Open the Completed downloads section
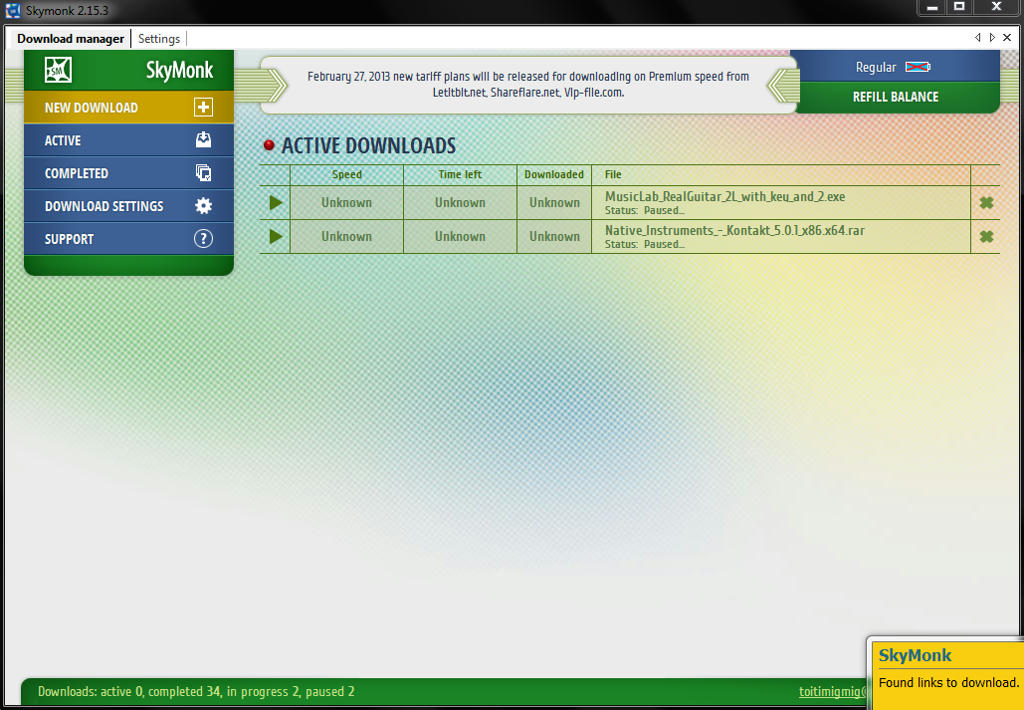1024x710 pixels. pos(129,173)
